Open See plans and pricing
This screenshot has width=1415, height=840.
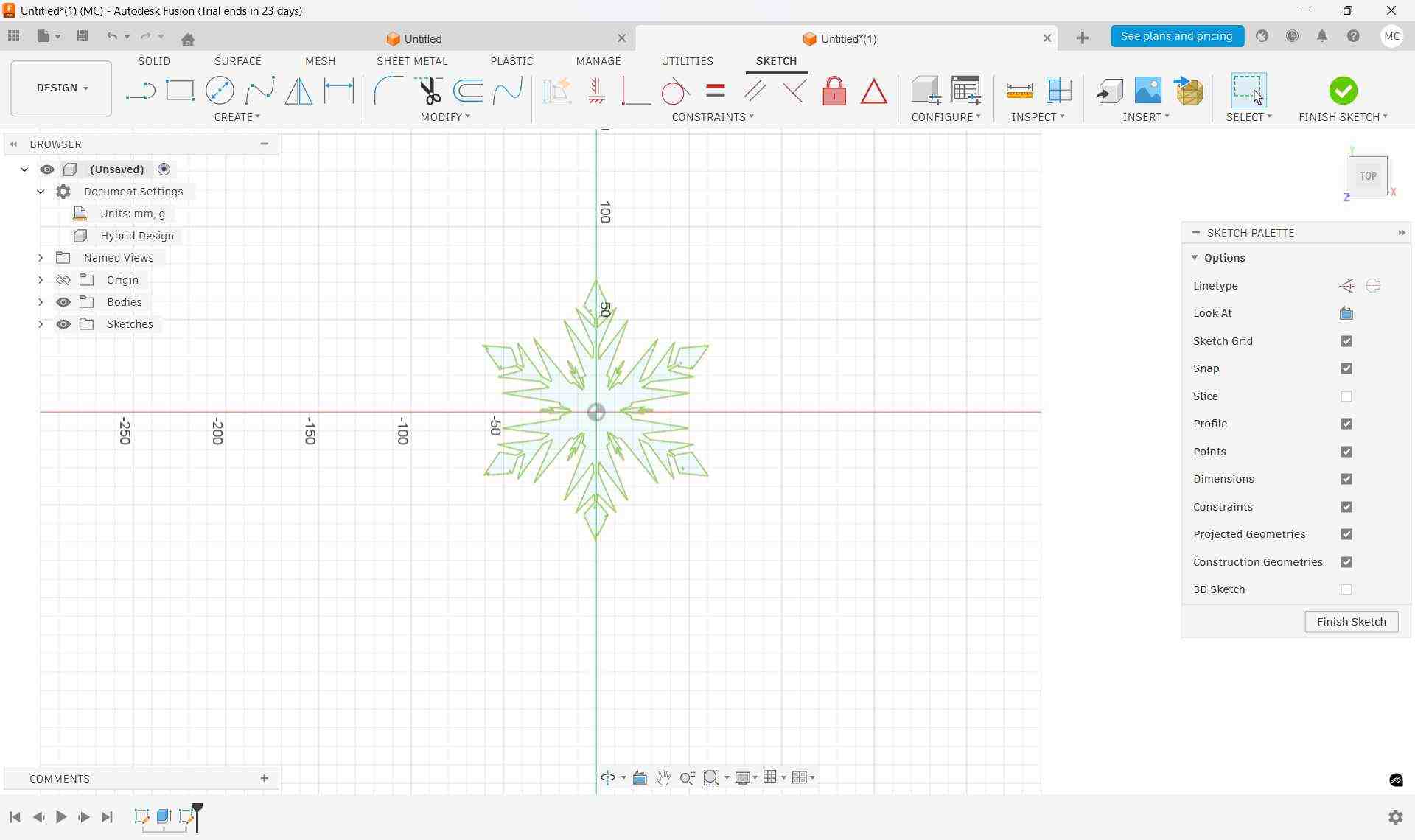coord(1177,36)
